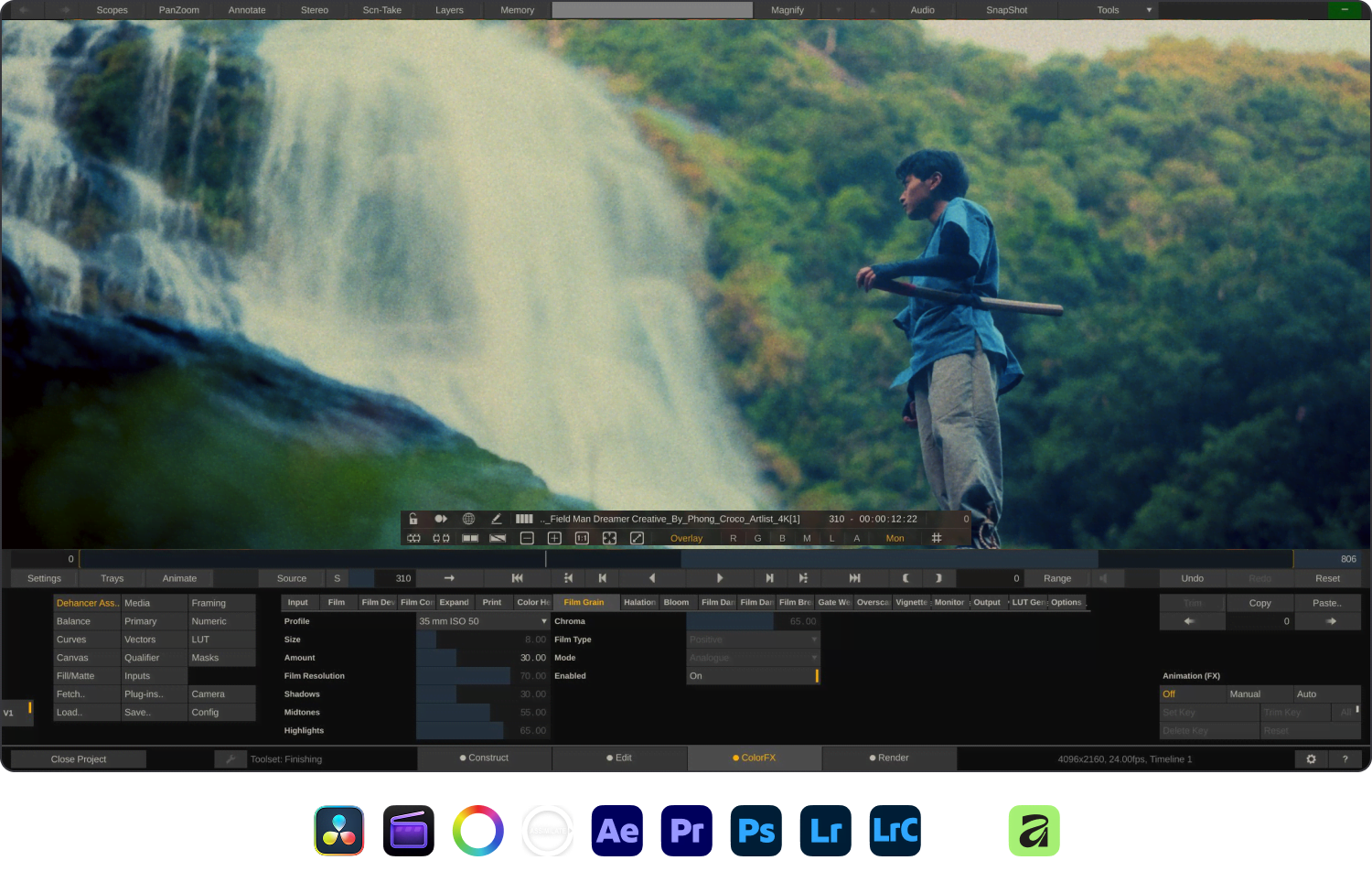Image resolution: width=1372 pixels, height=871 pixels.
Task: Click the Reset button
Action: (x=1327, y=578)
